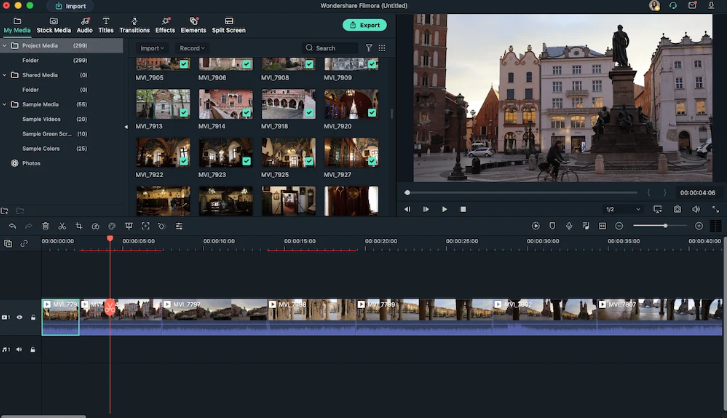Play the preview video
Screen dimensions: 727x418
tap(444, 209)
